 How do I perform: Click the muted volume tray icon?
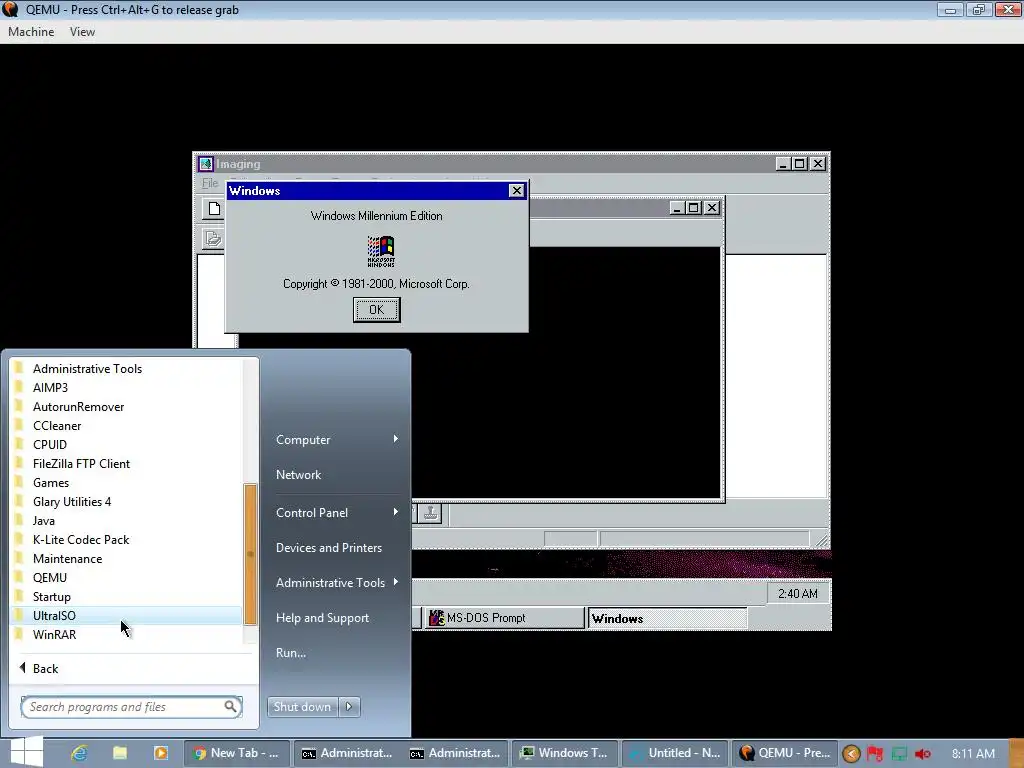click(x=923, y=754)
